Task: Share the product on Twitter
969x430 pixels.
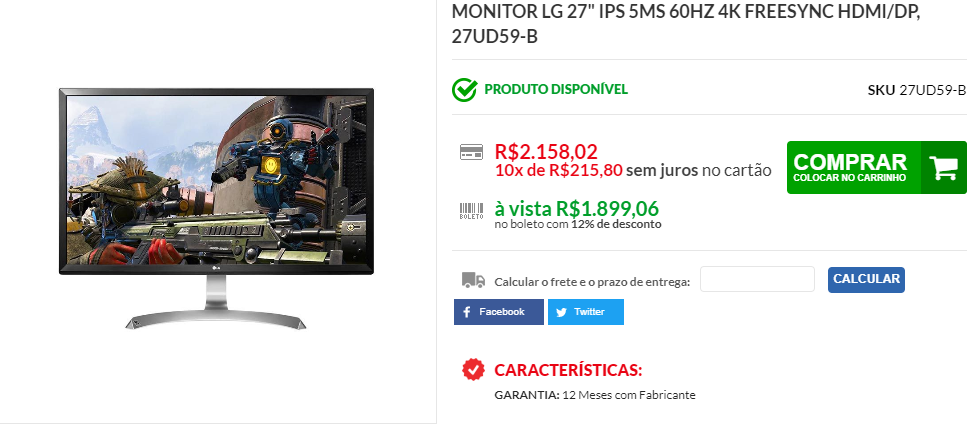Action: pos(586,312)
